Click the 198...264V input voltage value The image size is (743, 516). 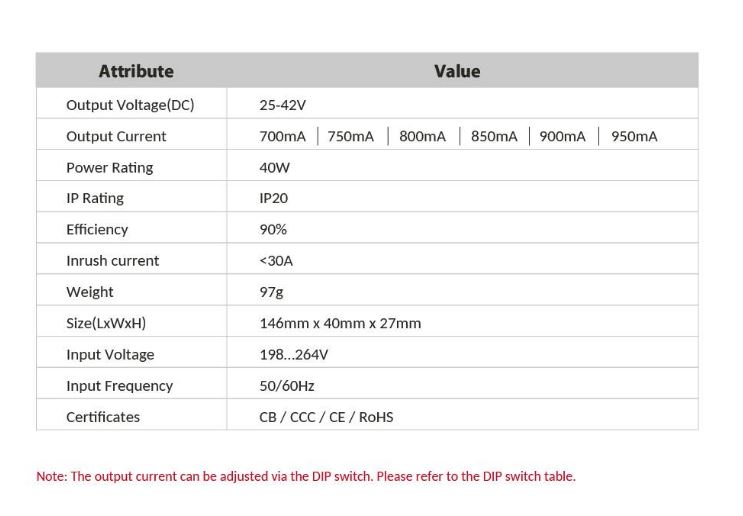pos(294,354)
